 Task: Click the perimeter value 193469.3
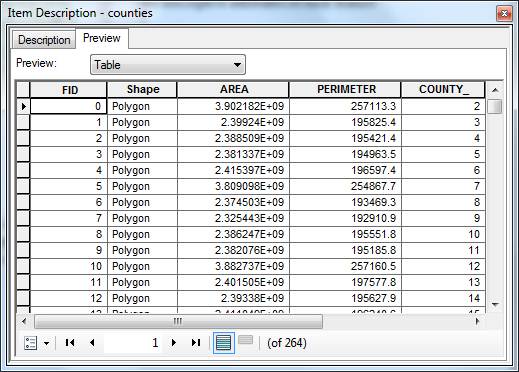(x=345, y=202)
